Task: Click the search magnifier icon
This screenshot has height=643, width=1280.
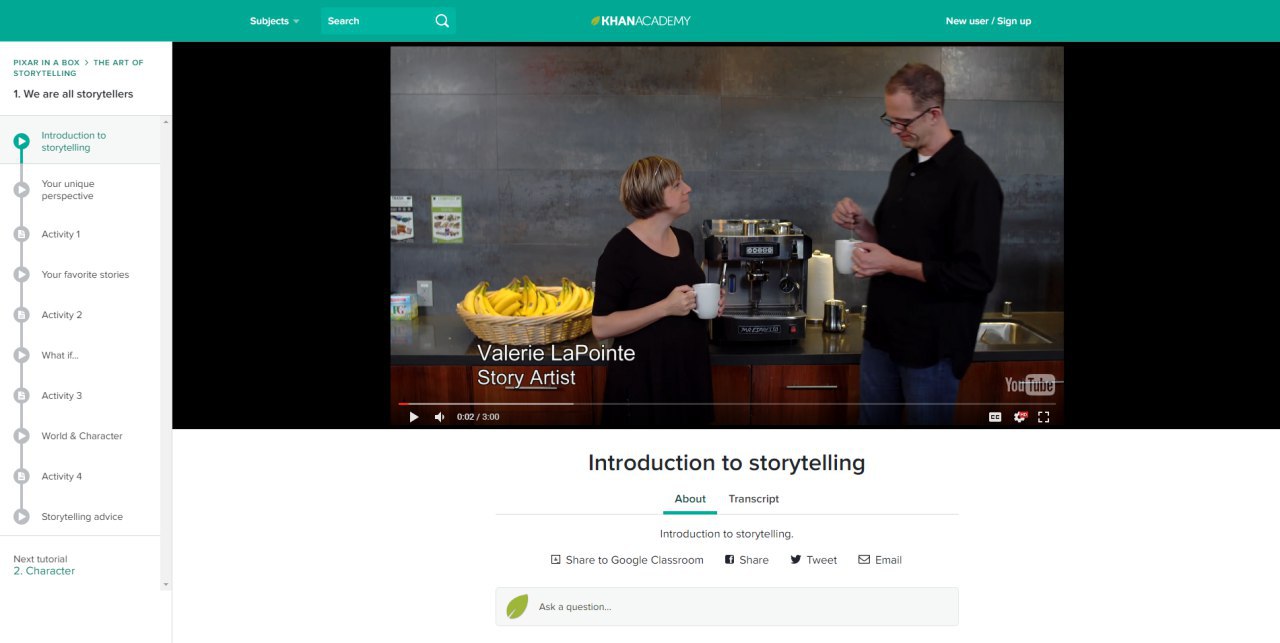Action: 442,21
